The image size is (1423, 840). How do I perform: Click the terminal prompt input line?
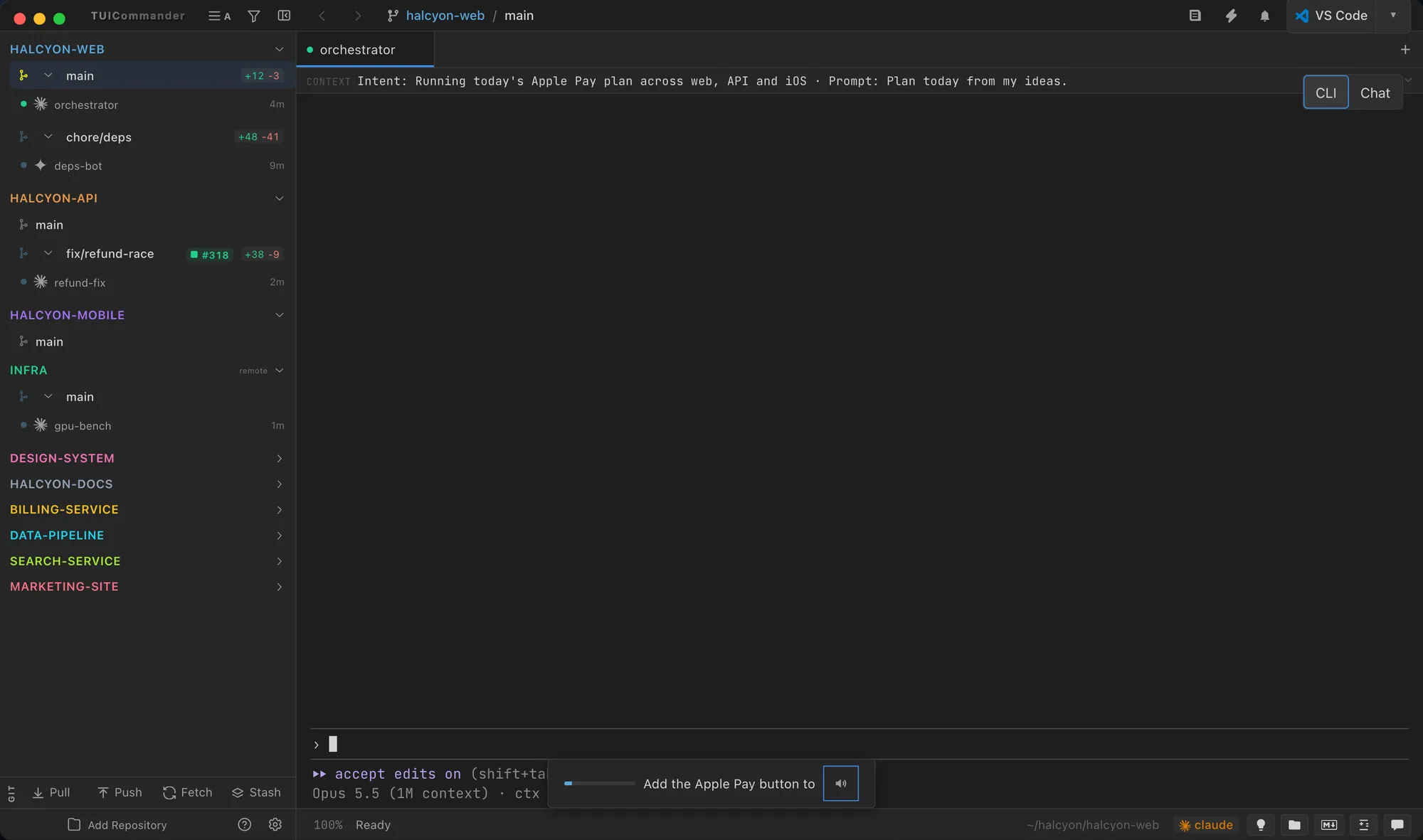point(859,744)
